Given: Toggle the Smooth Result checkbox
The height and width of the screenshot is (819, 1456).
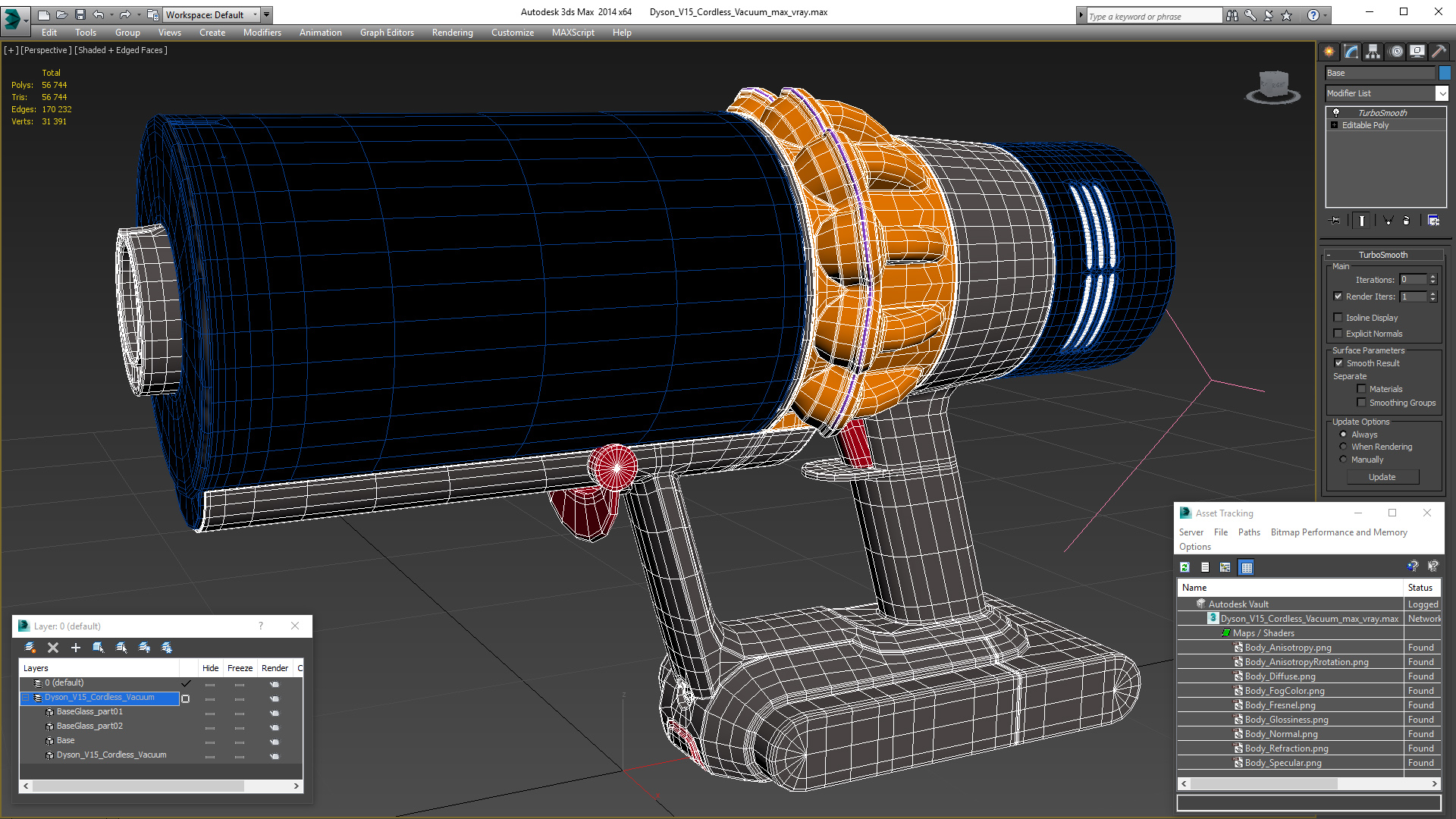Looking at the screenshot, I should coord(1339,363).
